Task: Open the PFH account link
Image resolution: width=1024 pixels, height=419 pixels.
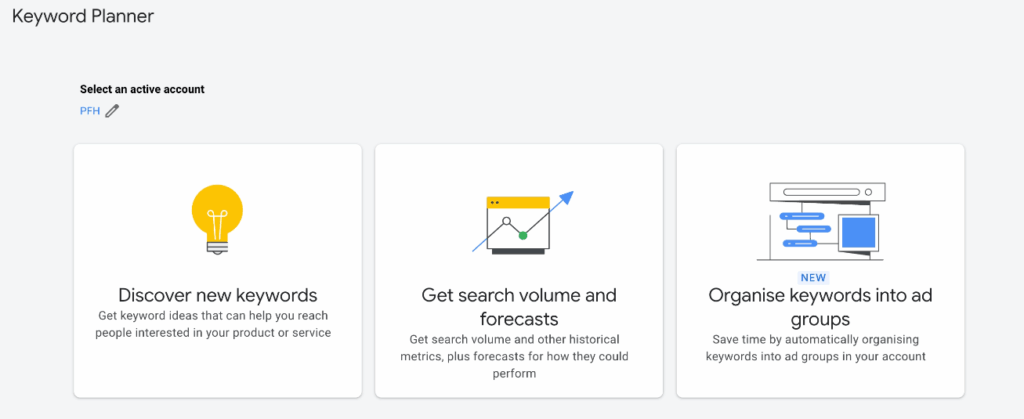Action: coord(89,111)
